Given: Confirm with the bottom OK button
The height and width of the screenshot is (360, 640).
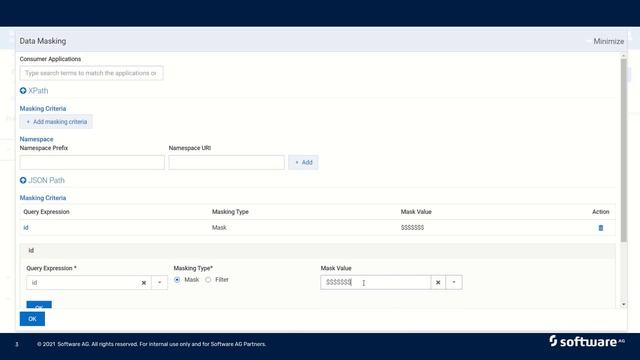Looking at the screenshot, I should (32, 319).
